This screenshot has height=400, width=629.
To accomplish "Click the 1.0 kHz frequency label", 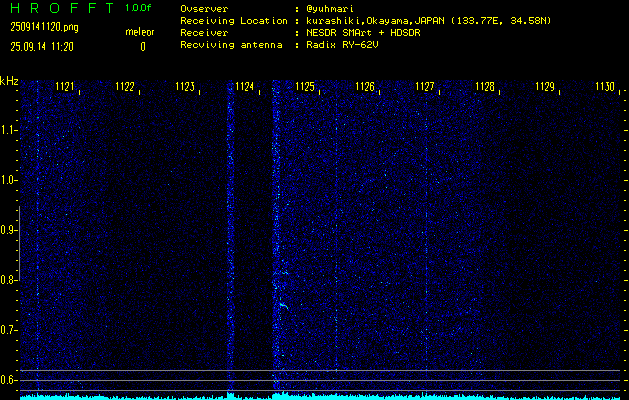I will point(7,180).
